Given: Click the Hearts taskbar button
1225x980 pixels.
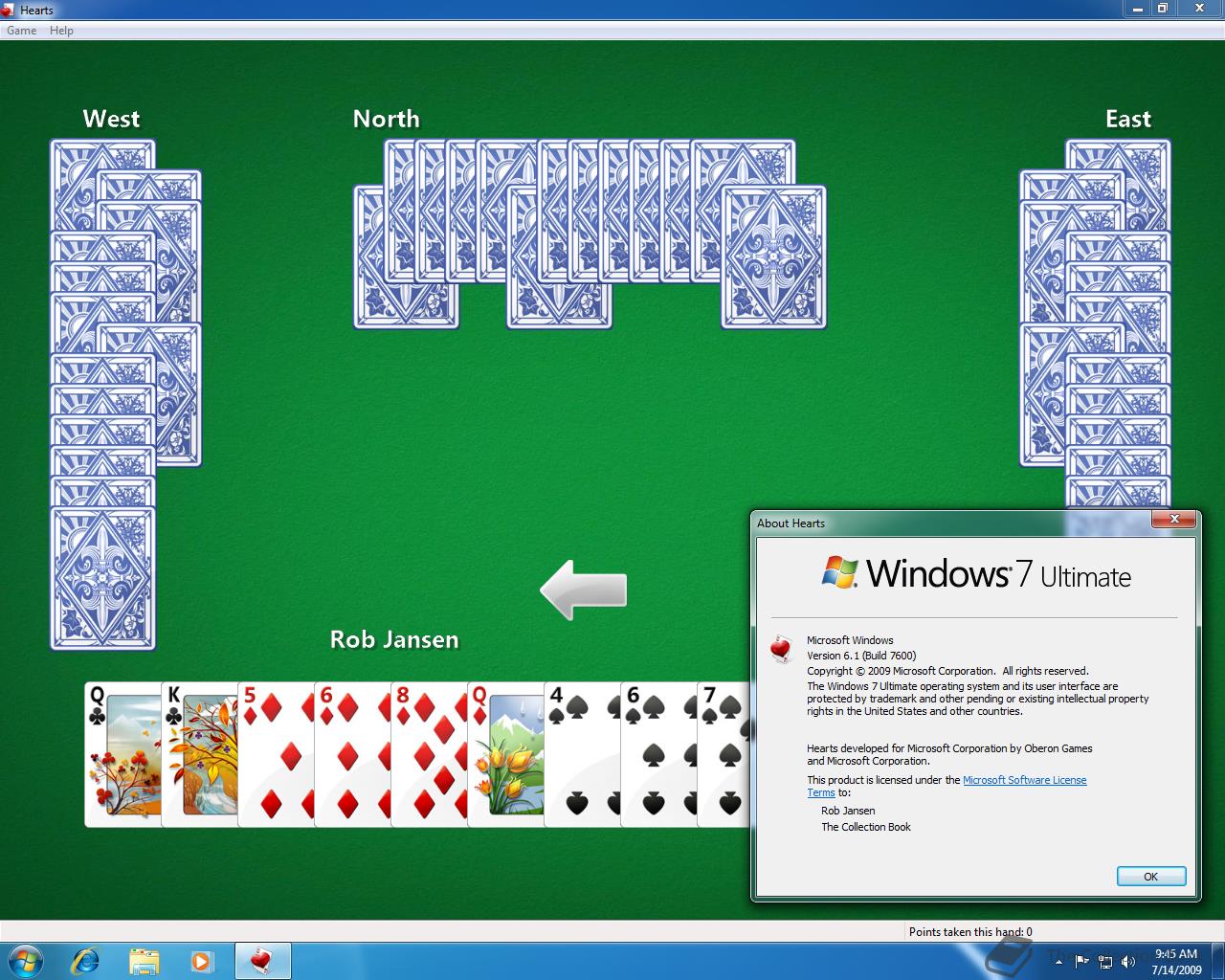Looking at the screenshot, I should (x=262, y=961).
